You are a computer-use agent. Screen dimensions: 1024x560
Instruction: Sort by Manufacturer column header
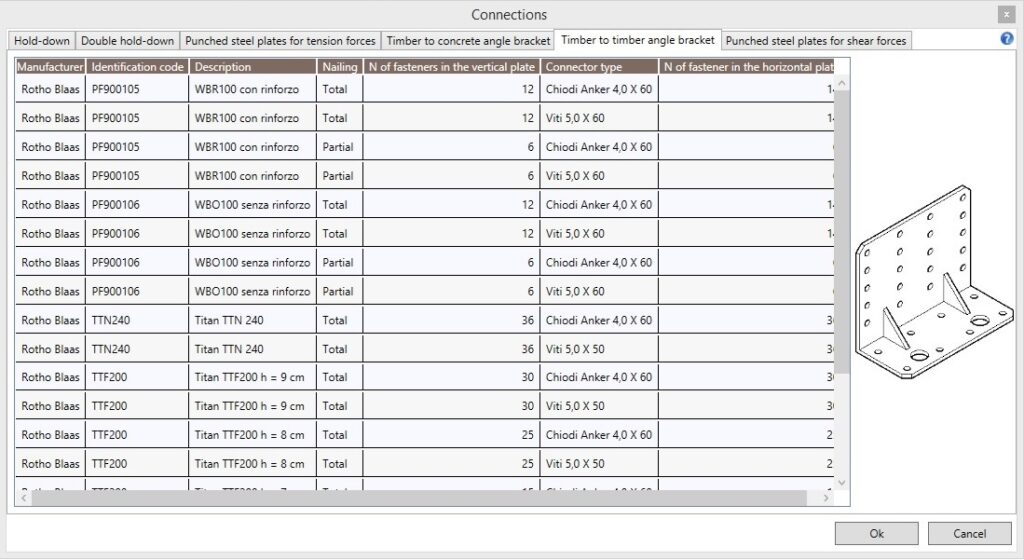click(x=50, y=67)
